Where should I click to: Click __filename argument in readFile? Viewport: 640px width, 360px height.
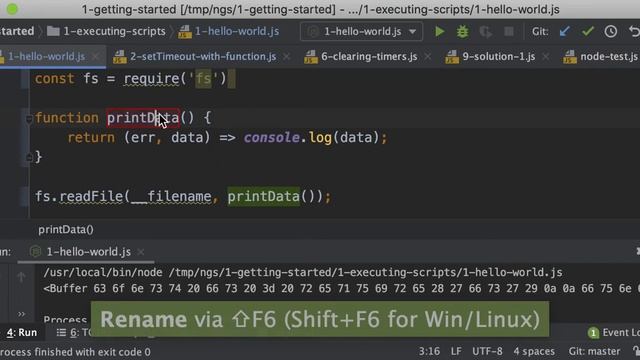point(171,197)
